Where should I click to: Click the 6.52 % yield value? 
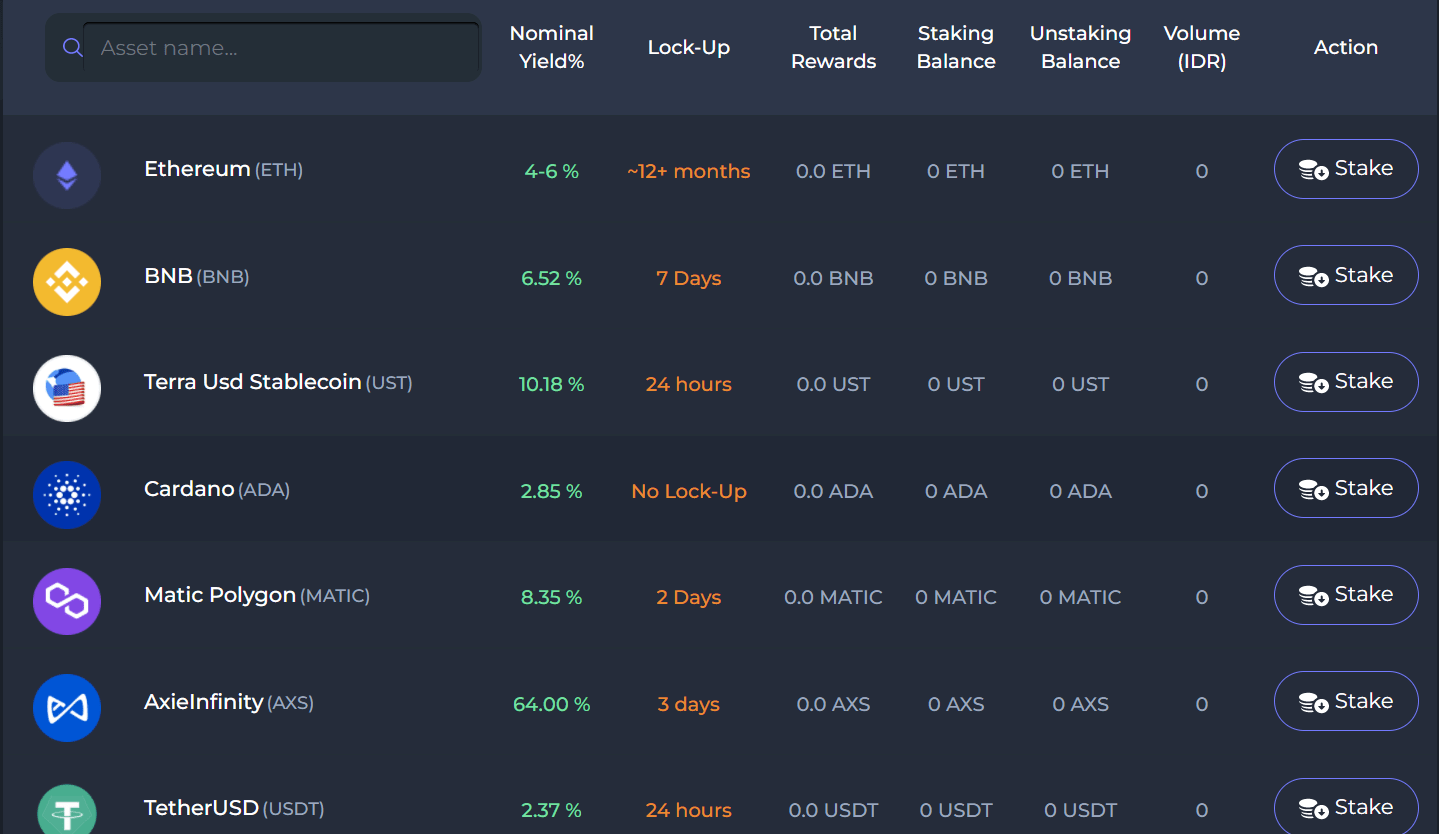[x=552, y=278]
